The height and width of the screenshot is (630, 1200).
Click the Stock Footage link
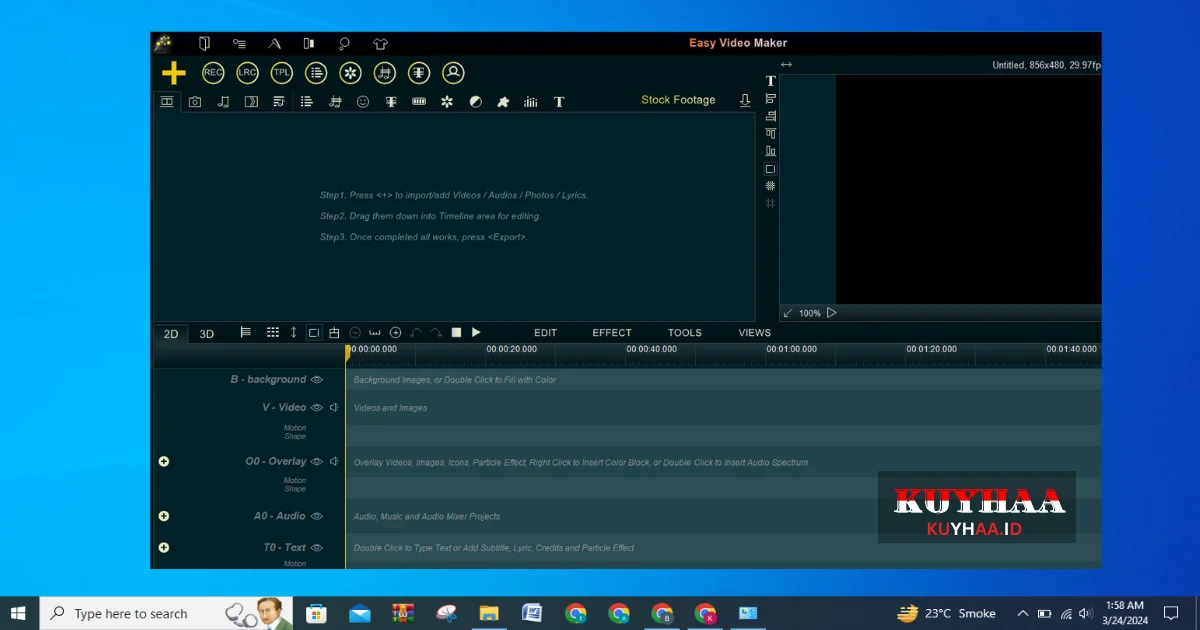click(678, 100)
